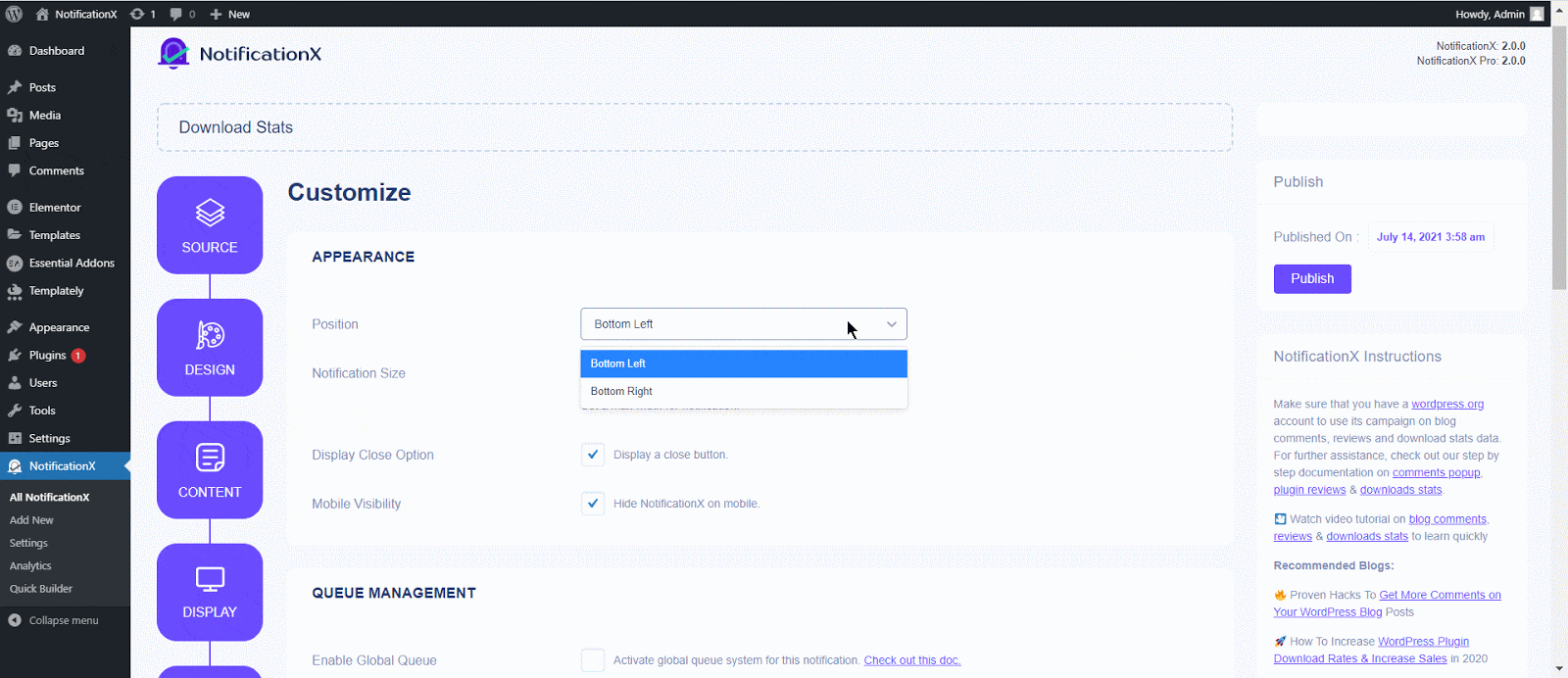Image resolution: width=1568 pixels, height=678 pixels.
Task: Click the Media icon in sidebar
Action: click(15, 116)
